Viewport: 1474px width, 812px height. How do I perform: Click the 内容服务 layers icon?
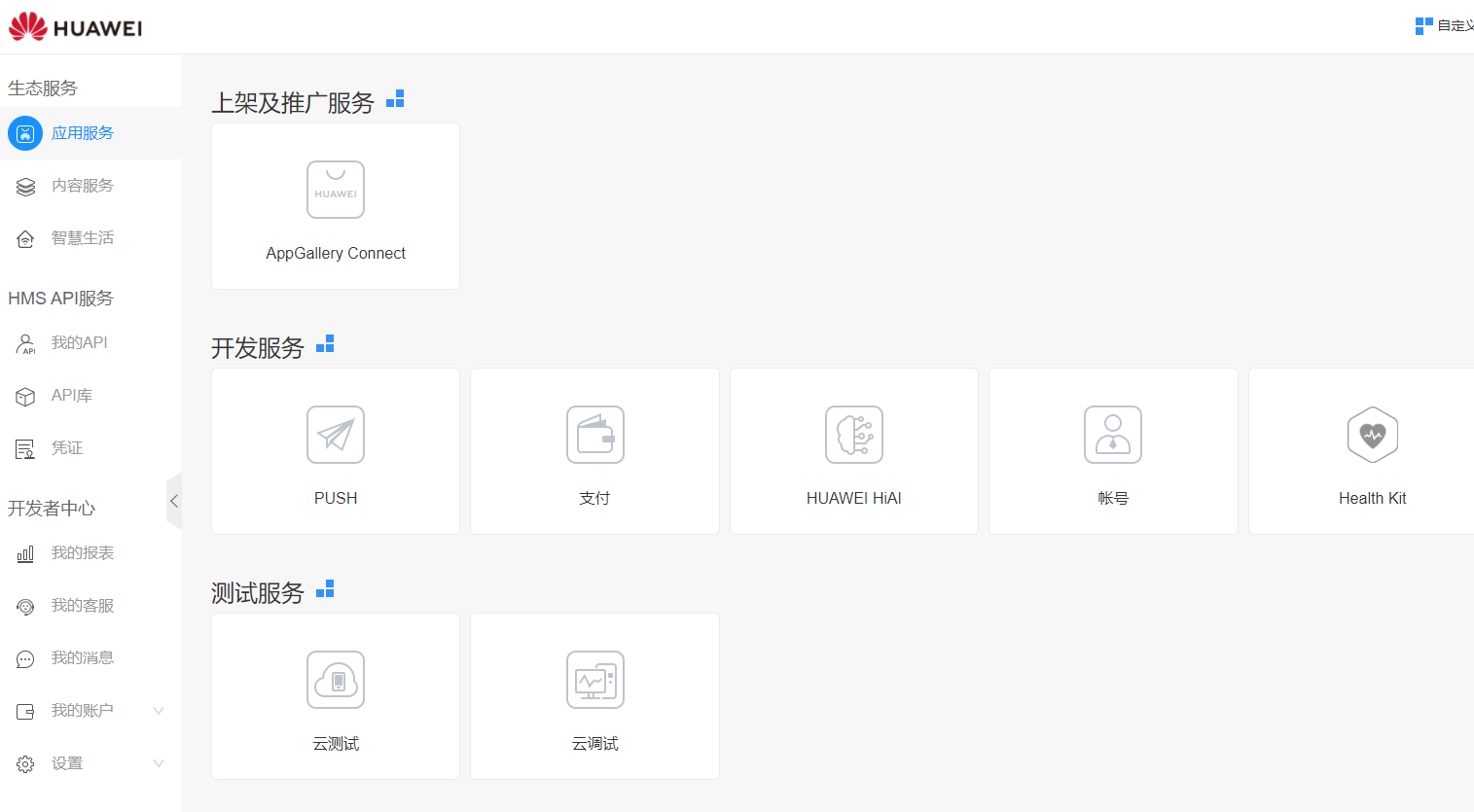pyautogui.click(x=25, y=186)
